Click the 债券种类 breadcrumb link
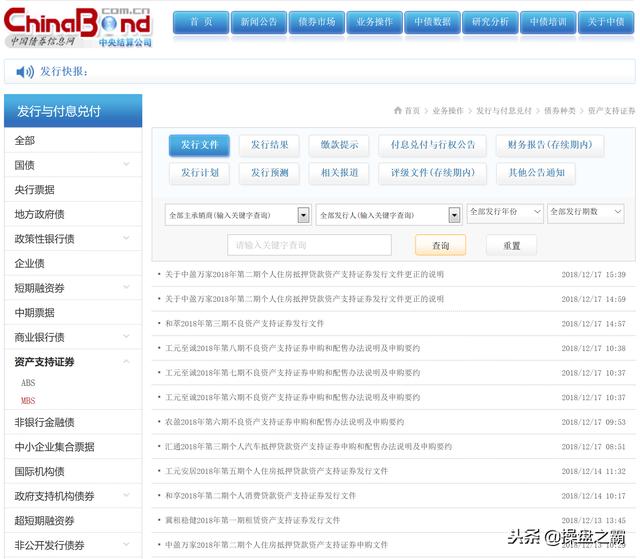The image size is (640, 559). tap(560, 111)
